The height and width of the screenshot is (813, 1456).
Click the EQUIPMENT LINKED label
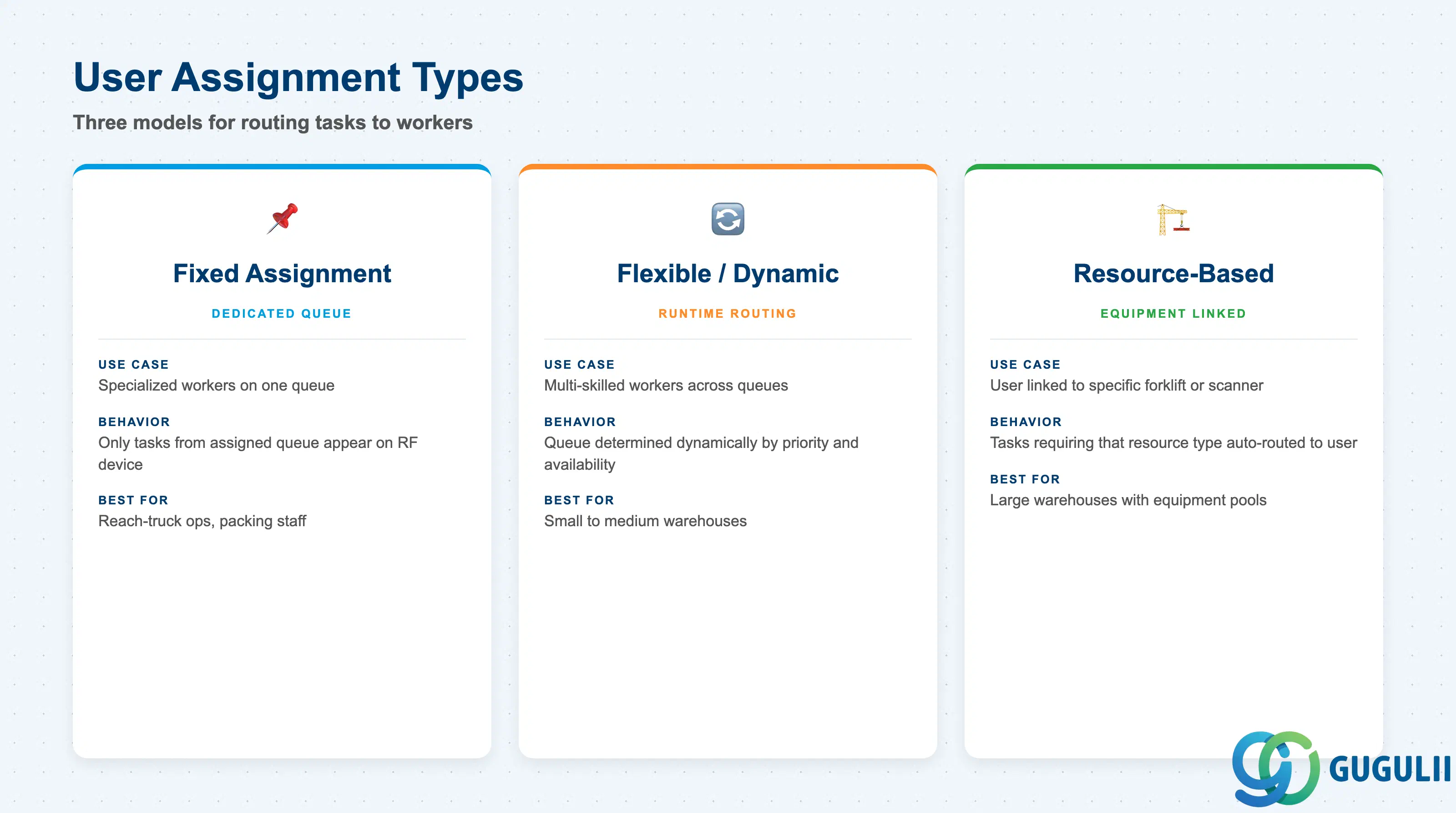(x=1173, y=314)
